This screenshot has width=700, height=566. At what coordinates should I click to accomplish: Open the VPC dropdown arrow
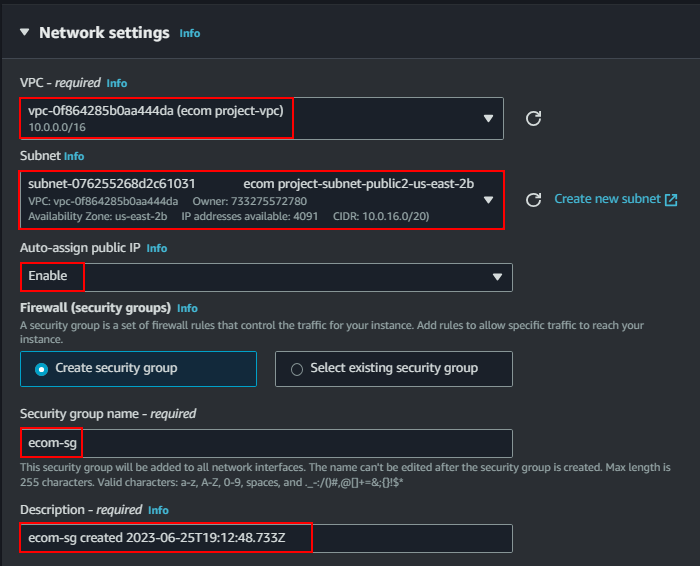pyautogui.click(x=488, y=118)
